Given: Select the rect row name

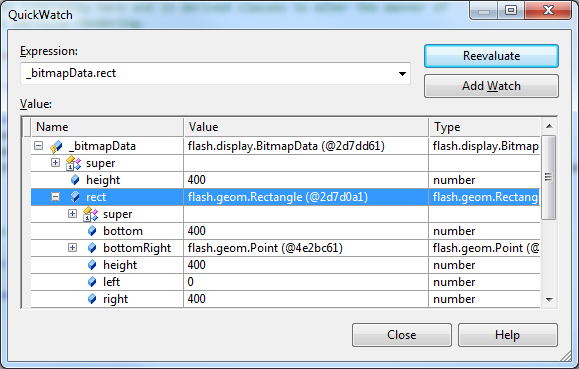Looking at the screenshot, I should [x=96, y=197].
